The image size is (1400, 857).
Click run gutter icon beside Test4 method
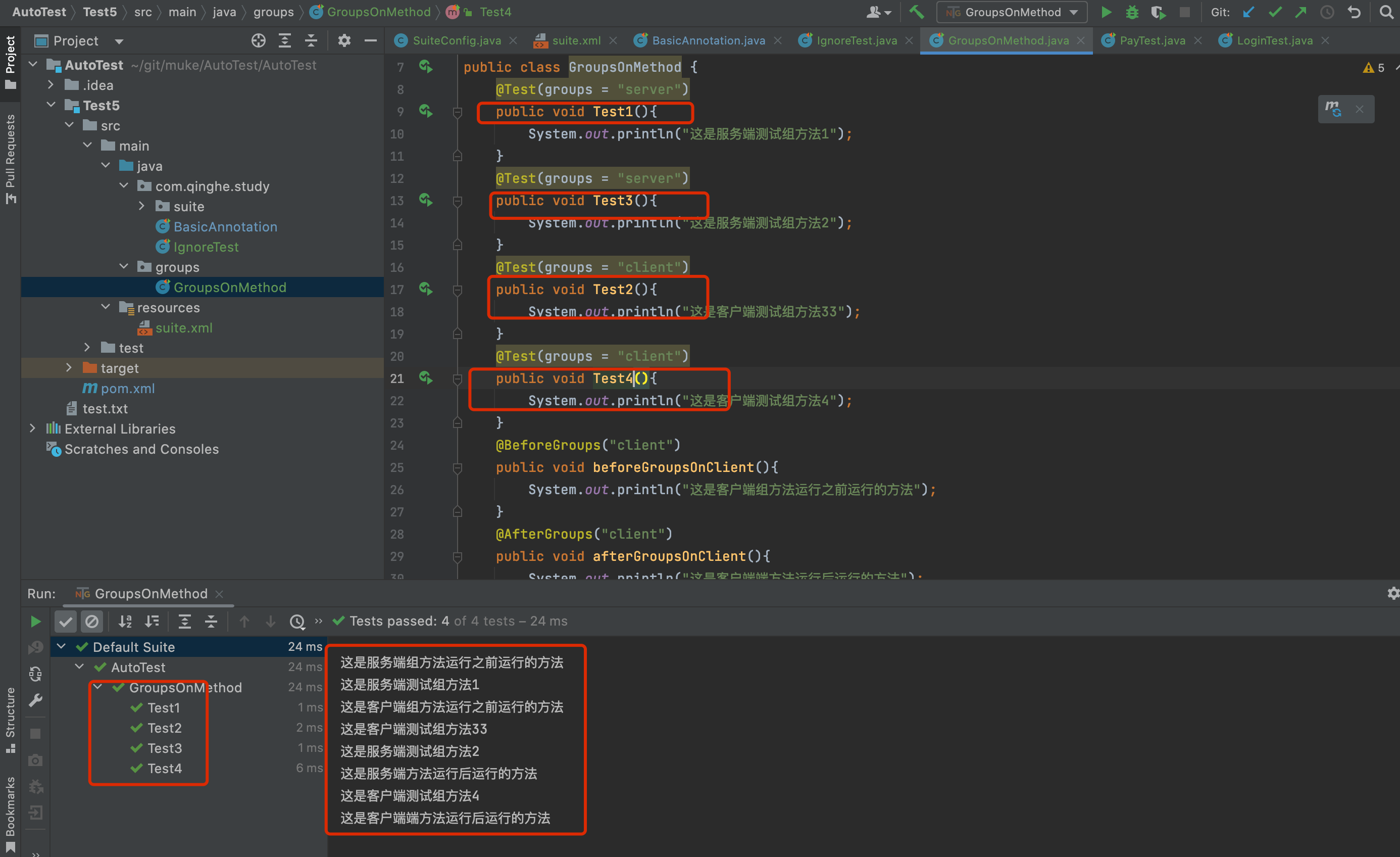(426, 377)
